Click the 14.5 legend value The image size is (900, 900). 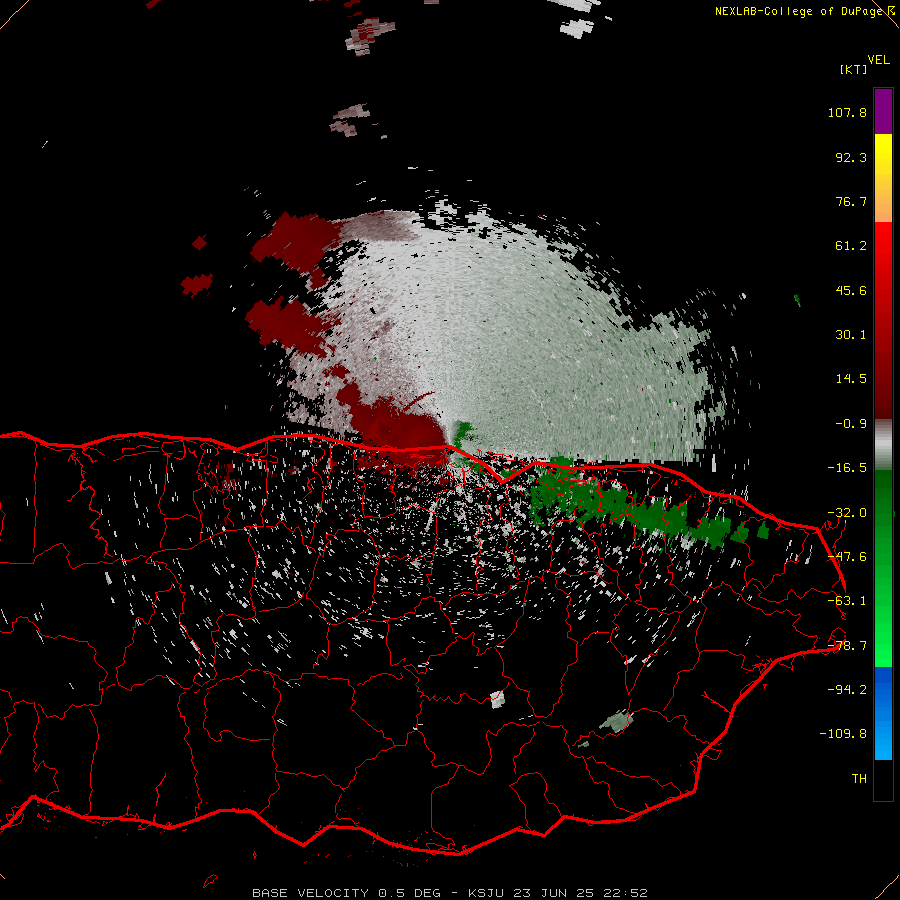851,379
